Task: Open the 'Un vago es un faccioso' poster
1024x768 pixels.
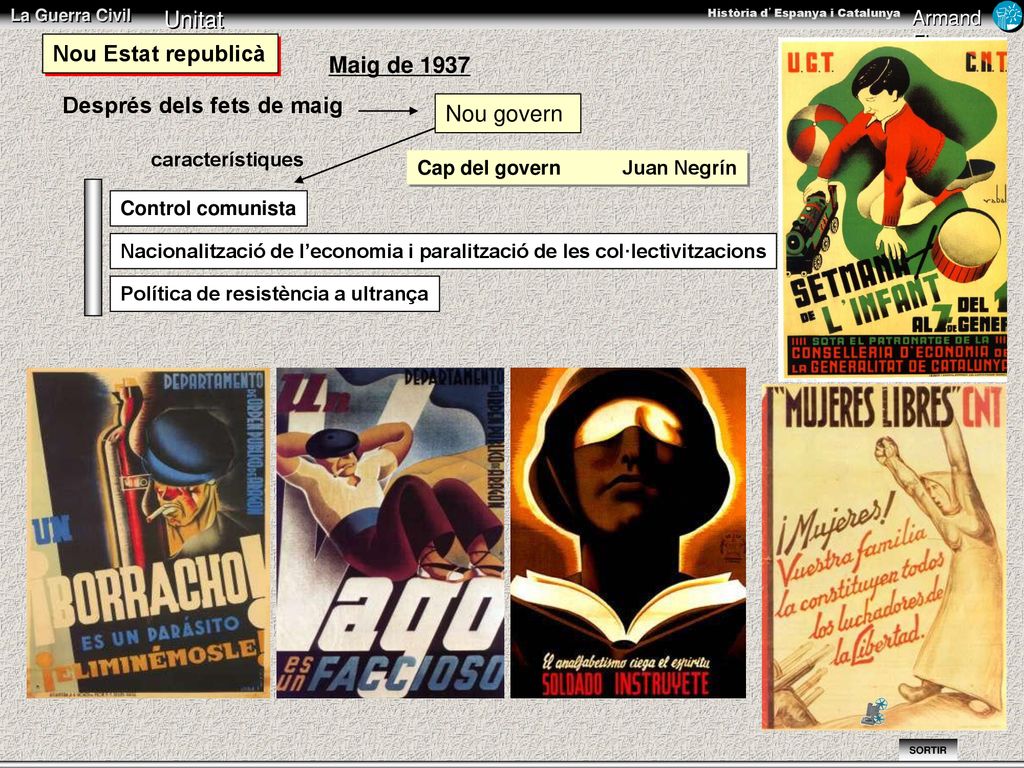Action: [391, 533]
